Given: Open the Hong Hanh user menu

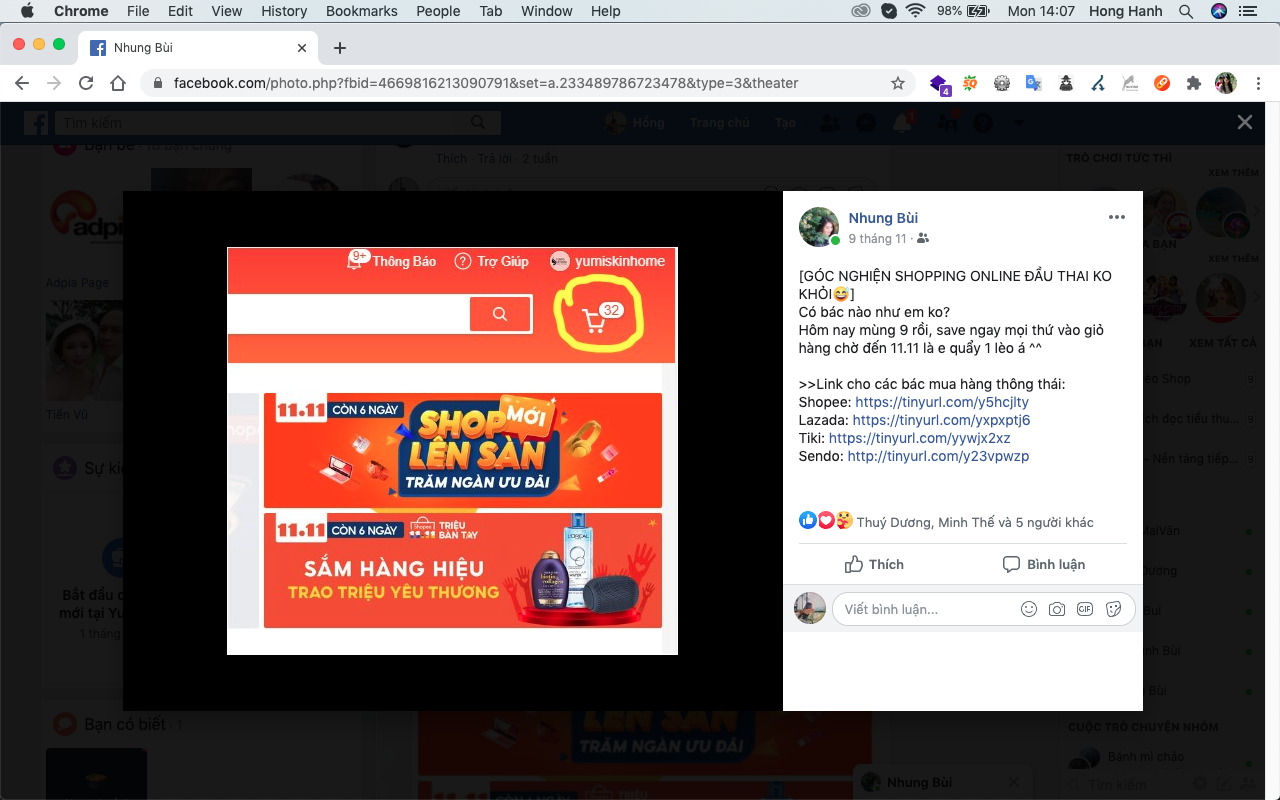Looking at the screenshot, I should pos(1127,11).
